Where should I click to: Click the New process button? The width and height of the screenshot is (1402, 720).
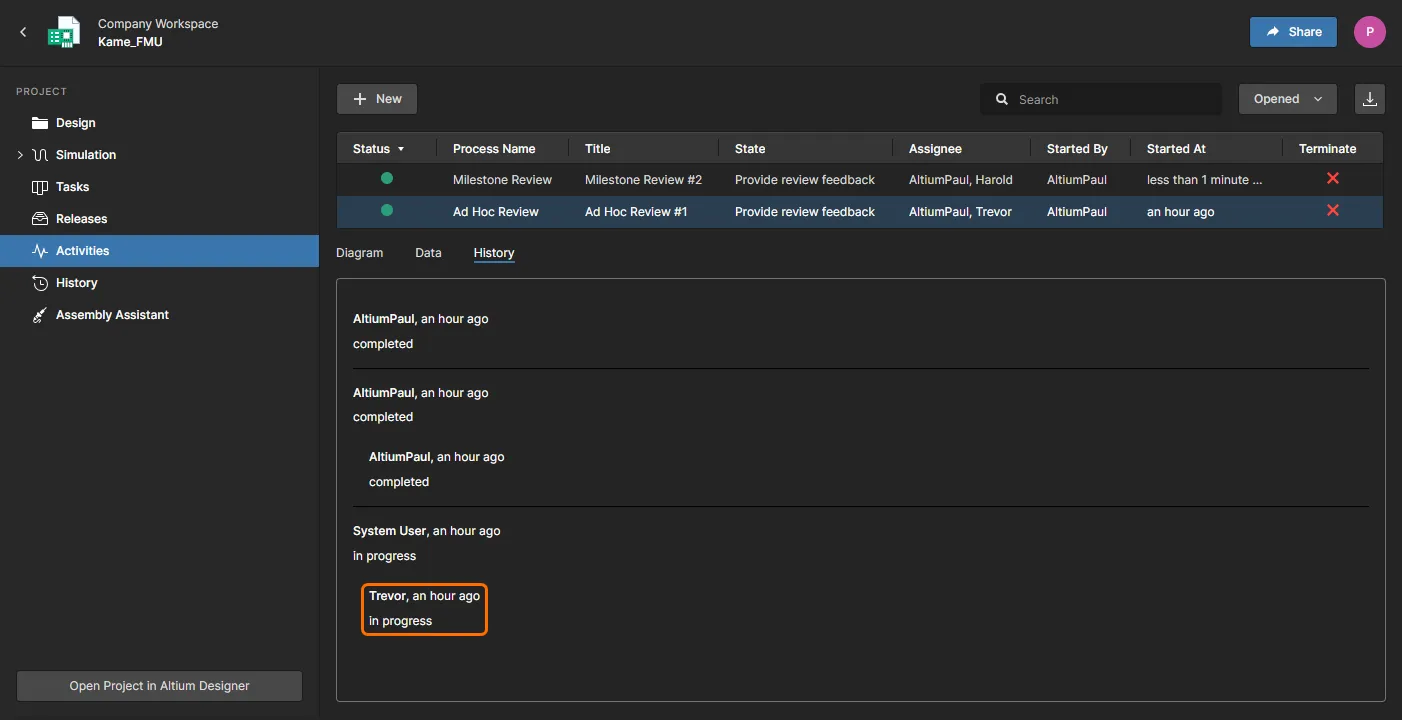[377, 99]
